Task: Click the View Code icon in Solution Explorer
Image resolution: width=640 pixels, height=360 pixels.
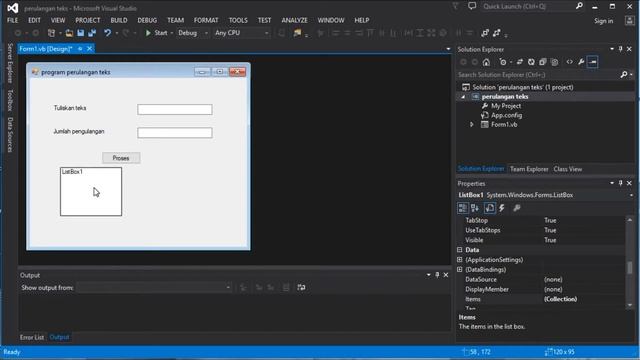Action: [x=569, y=62]
